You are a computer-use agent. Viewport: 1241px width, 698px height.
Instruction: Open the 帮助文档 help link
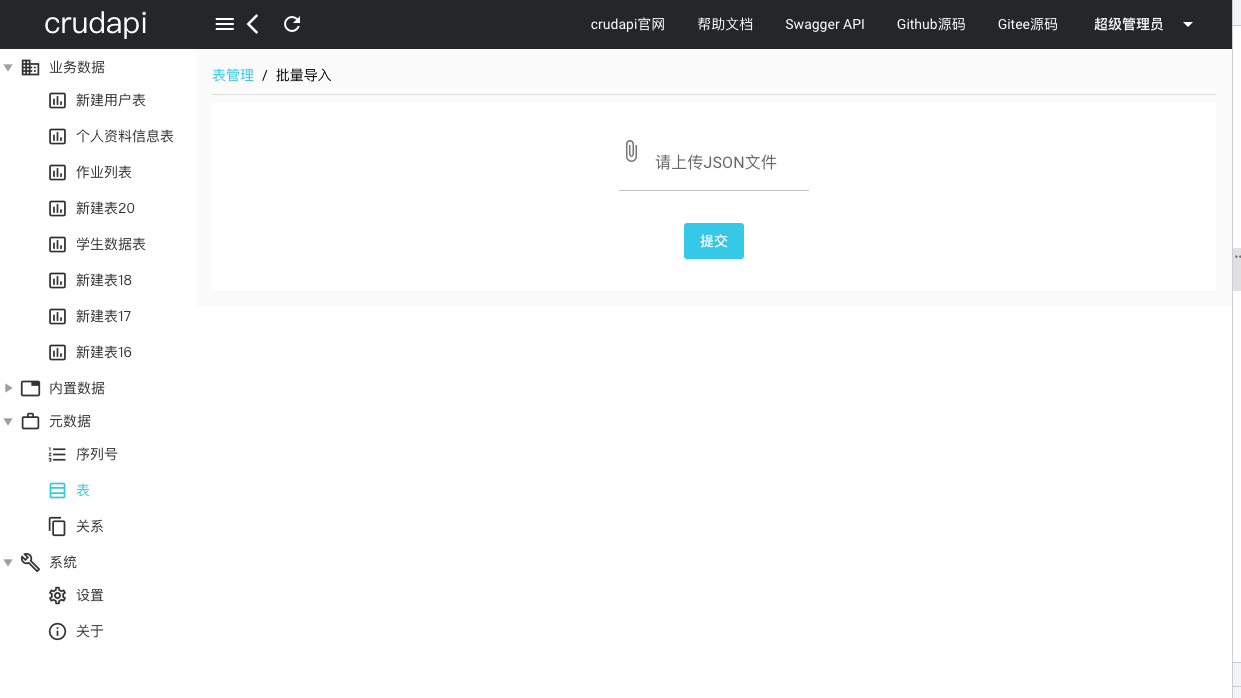[x=725, y=24]
